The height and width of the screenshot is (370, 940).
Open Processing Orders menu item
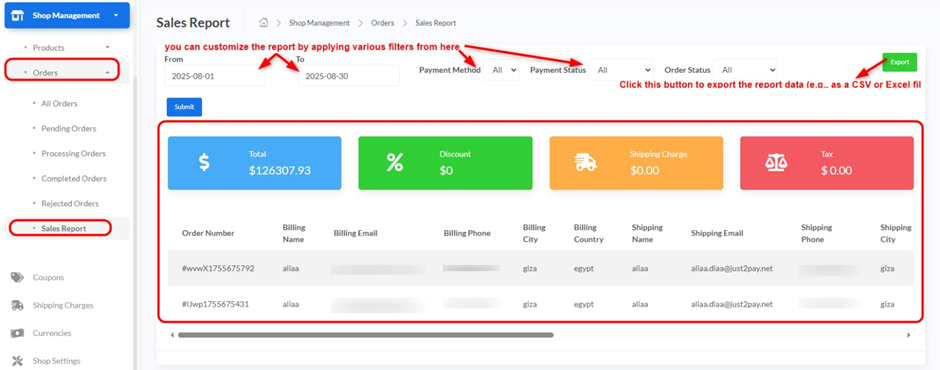(73, 154)
